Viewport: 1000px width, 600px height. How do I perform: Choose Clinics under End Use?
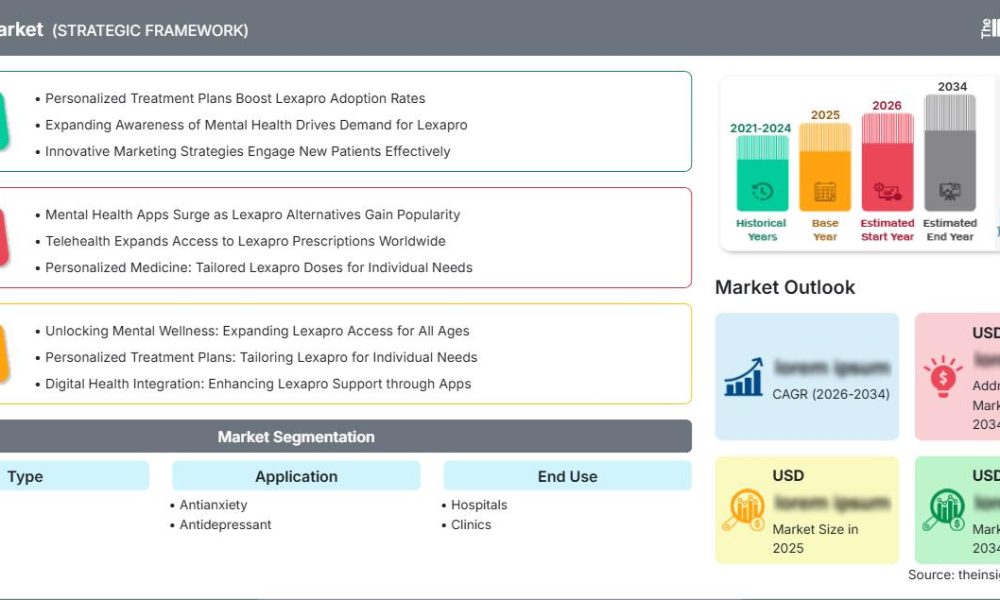click(x=471, y=524)
